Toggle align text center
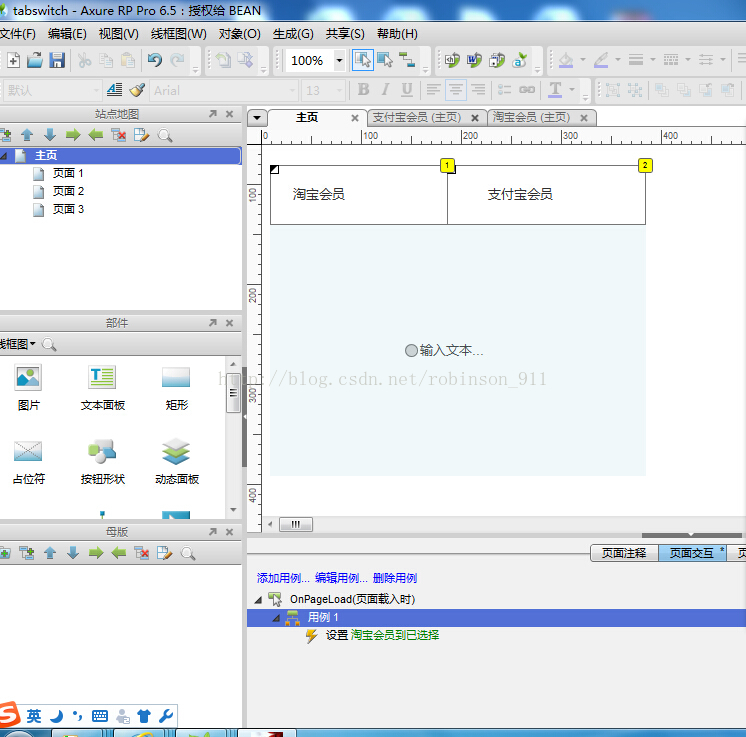This screenshot has width=746, height=737. pos(456,89)
